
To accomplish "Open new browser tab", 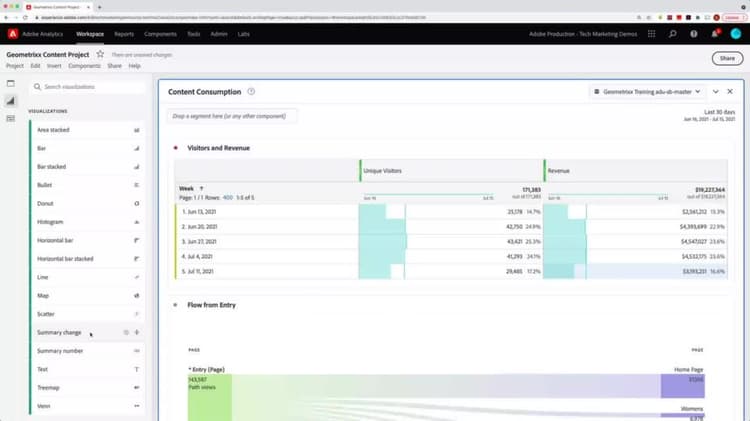I will tap(99, 7).
